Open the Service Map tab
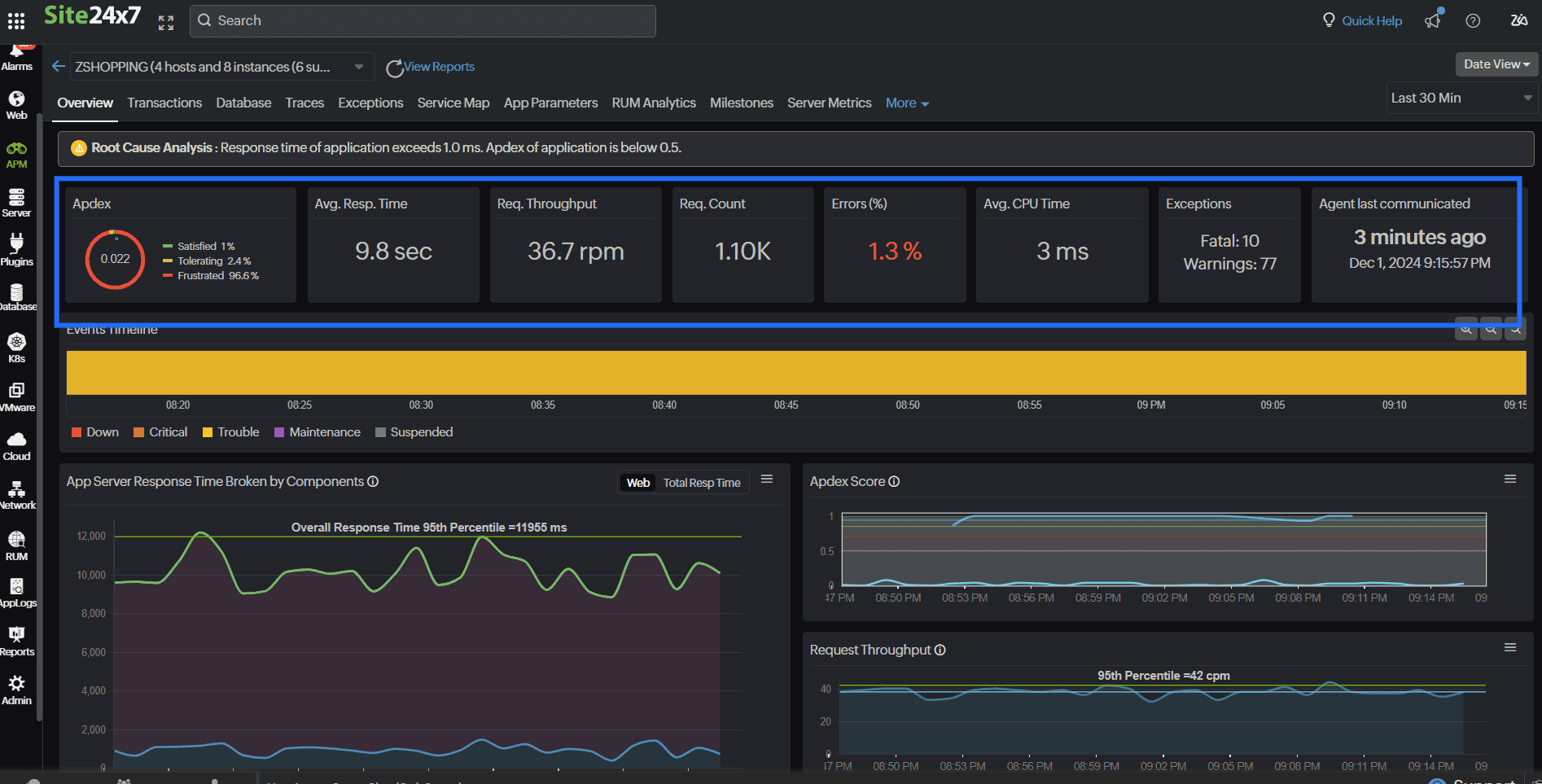Screen dimensions: 1542x784 (x=453, y=103)
